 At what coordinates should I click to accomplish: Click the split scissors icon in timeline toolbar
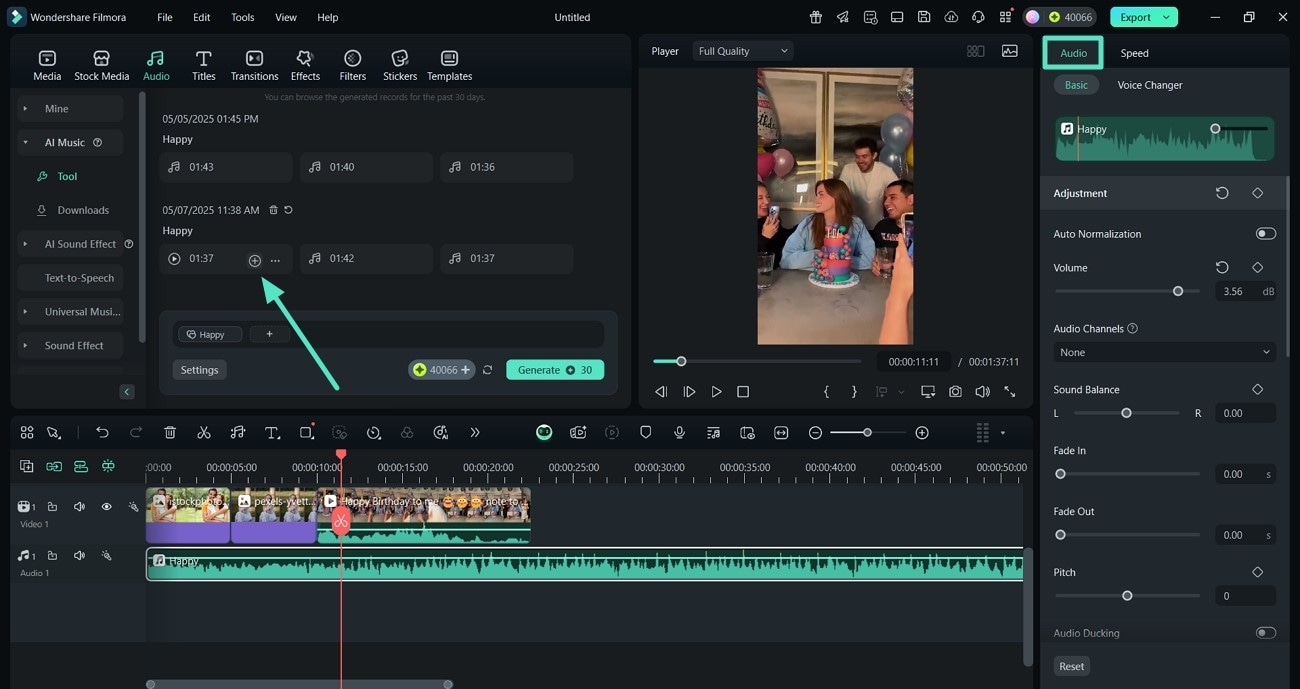tap(204, 433)
